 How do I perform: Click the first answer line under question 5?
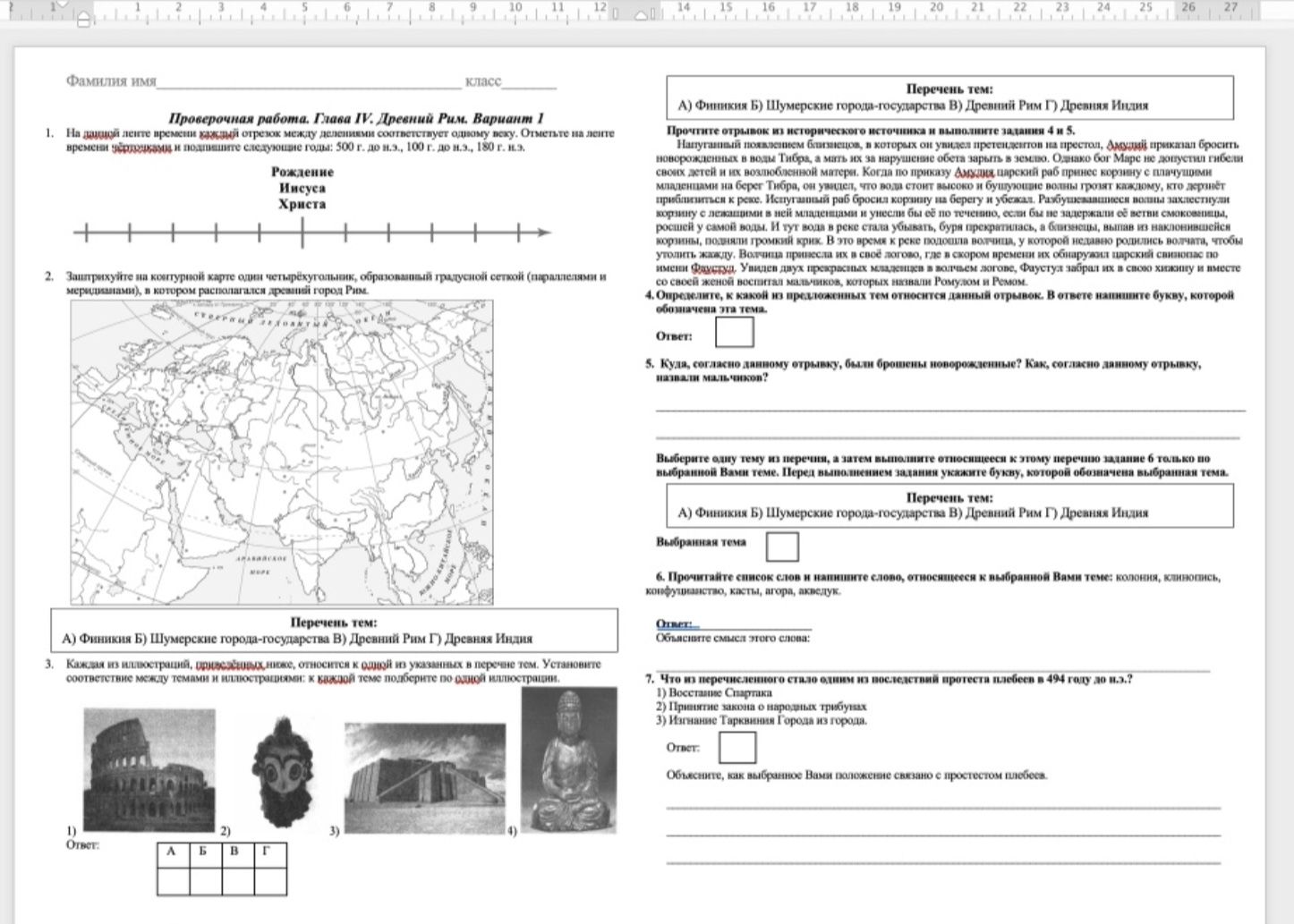click(950, 410)
